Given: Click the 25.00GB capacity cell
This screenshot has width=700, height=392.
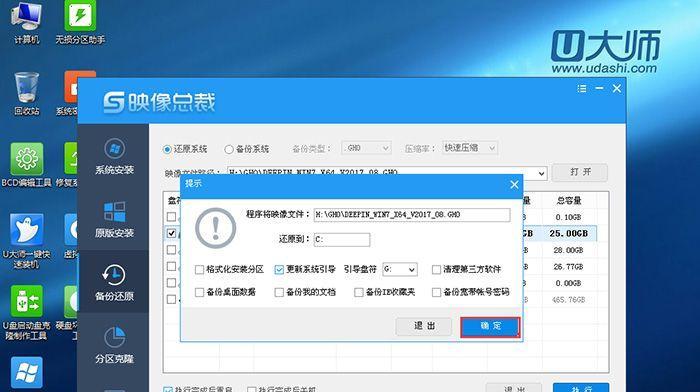Looking at the screenshot, I should coord(568,234).
